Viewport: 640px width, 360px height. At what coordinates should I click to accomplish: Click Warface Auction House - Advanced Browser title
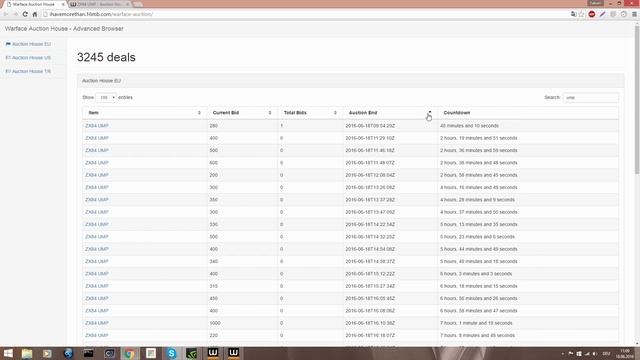pyautogui.click(x=64, y=29)
